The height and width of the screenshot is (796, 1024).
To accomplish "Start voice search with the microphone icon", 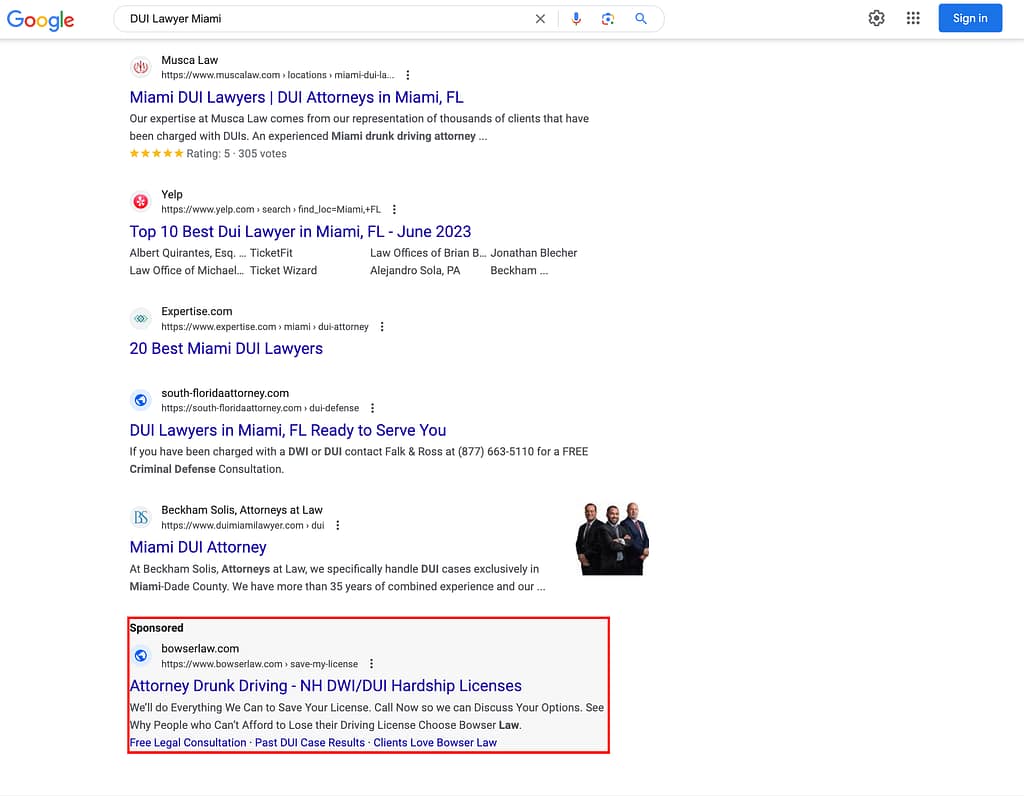I will tap(576, 19).
